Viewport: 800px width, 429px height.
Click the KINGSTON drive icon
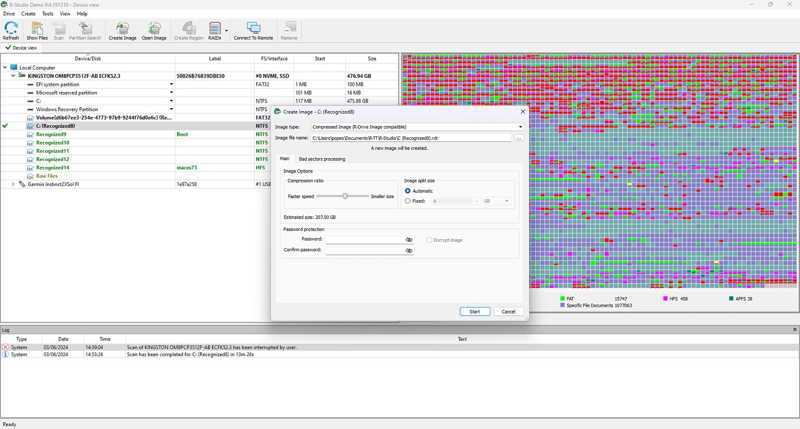(22, 75)
